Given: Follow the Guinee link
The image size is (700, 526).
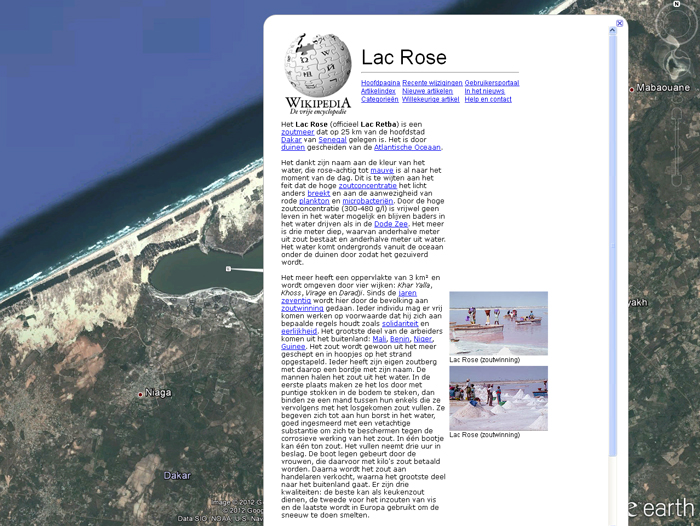Looking at the screenshot, I should [x=293, y=346].
